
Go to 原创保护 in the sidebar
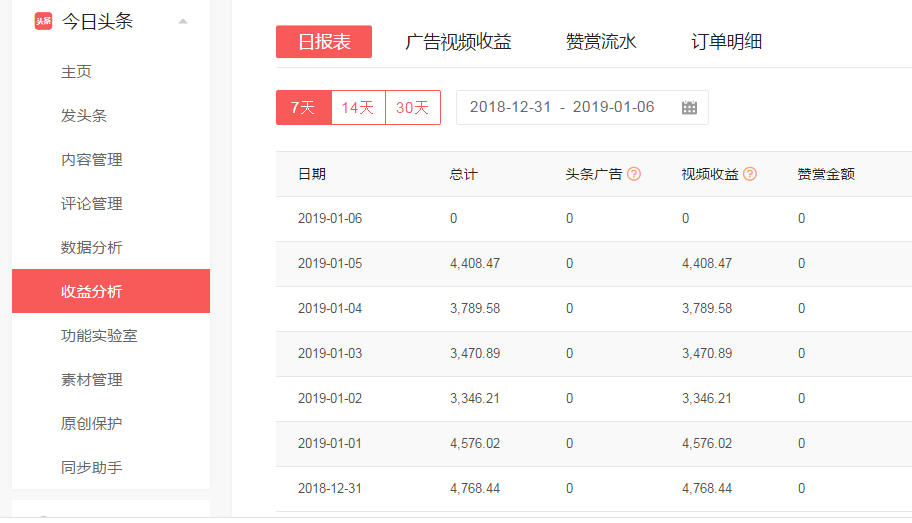tap(91, 424)
